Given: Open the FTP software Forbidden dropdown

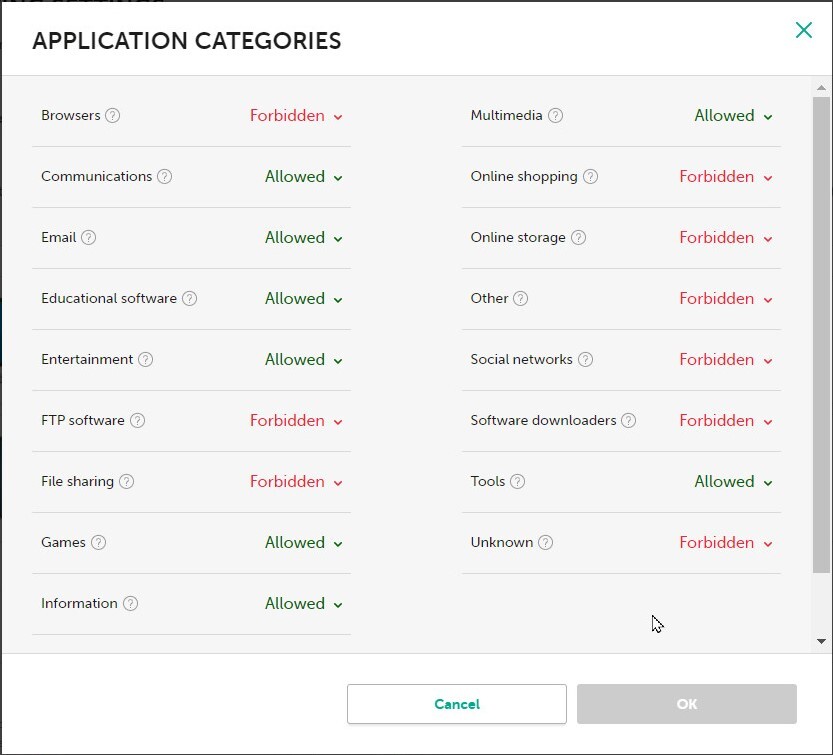Looking at the screenshot, I should click(296, 421).
